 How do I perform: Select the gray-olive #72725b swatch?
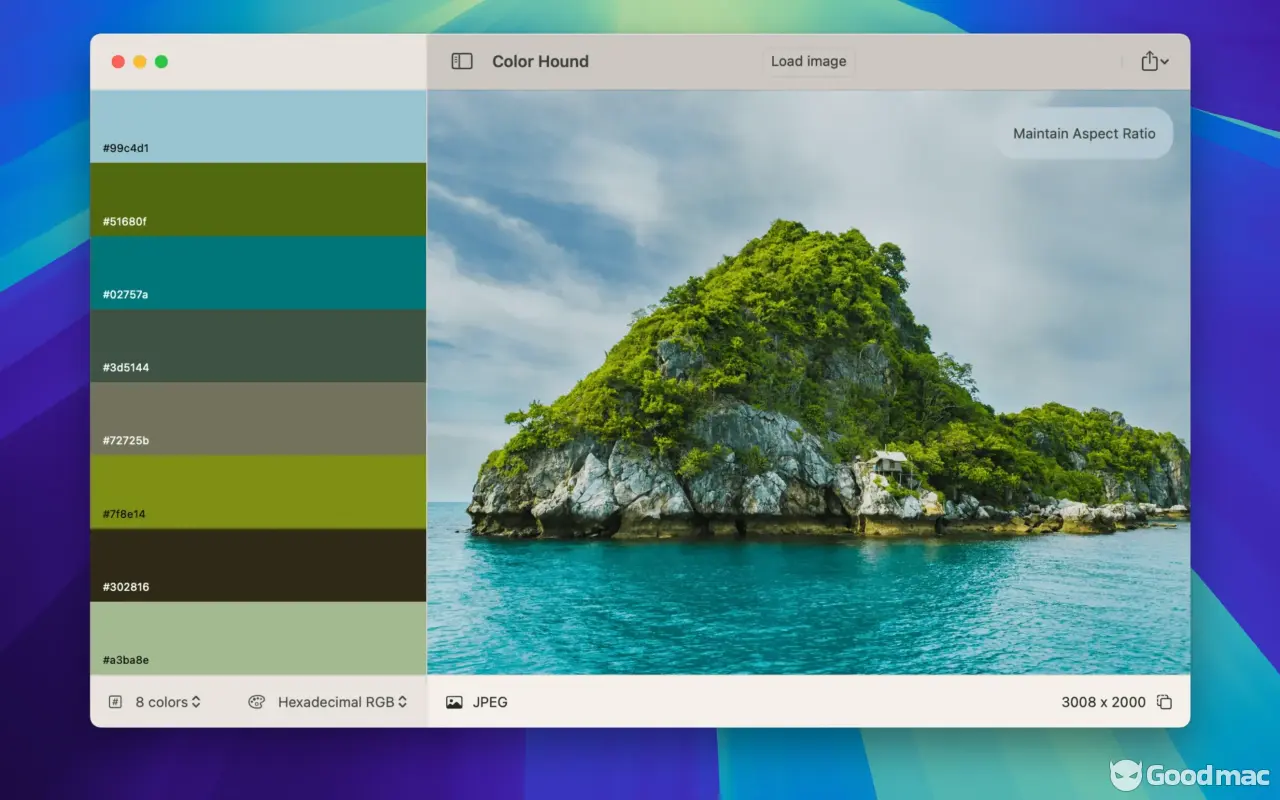tap(258, 418)
